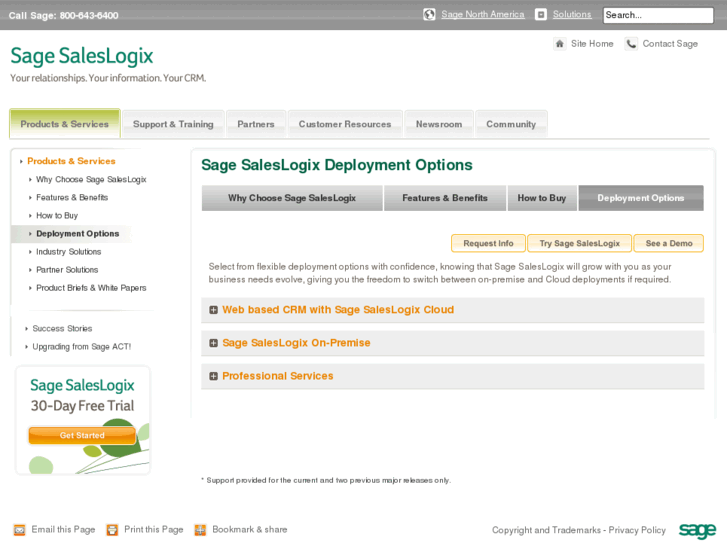Expand Professional Services plus icon
Image resolution: width=727 pixels, height=545 pixels.
213,376
